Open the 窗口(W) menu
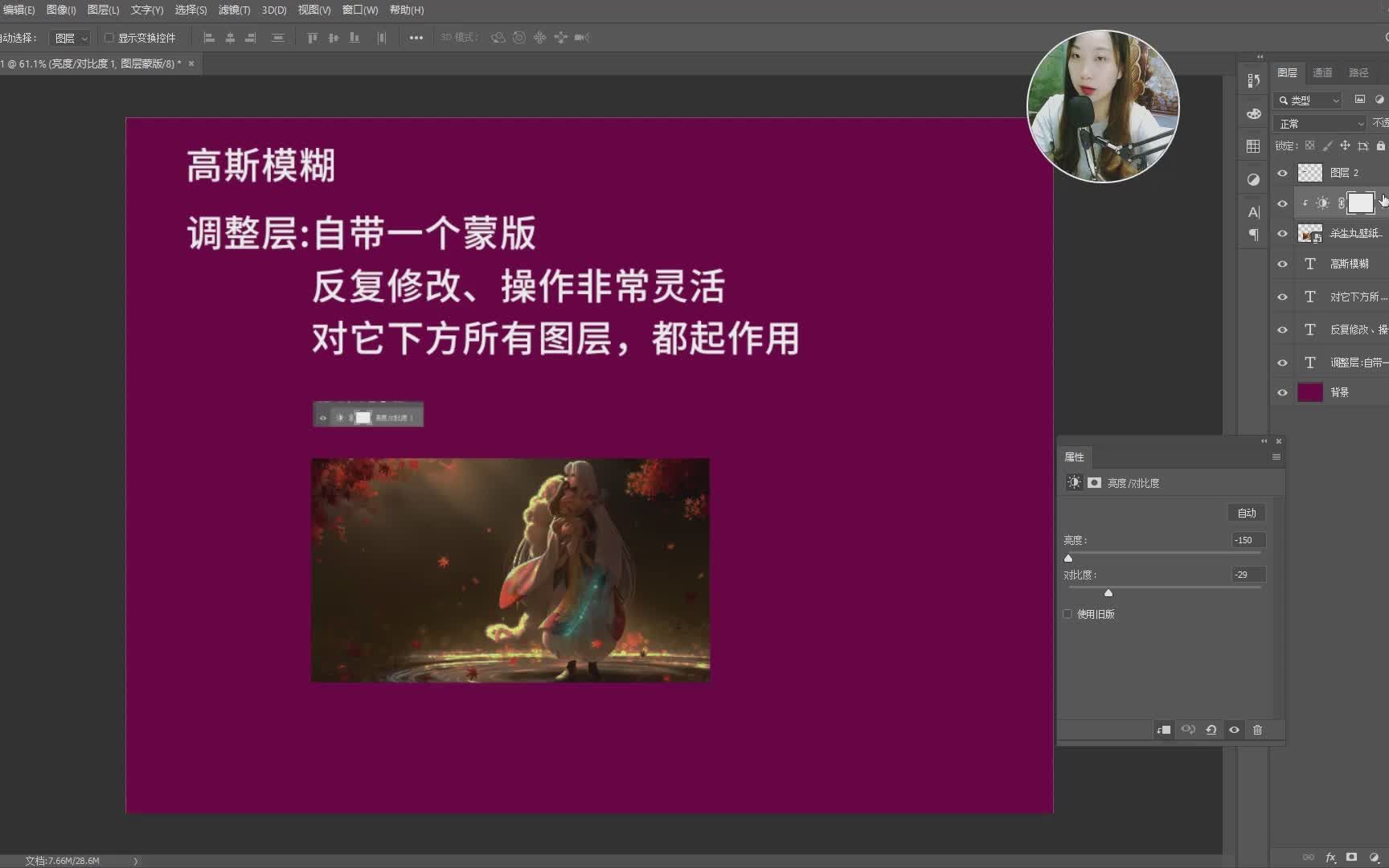 (x=360, y=10)
